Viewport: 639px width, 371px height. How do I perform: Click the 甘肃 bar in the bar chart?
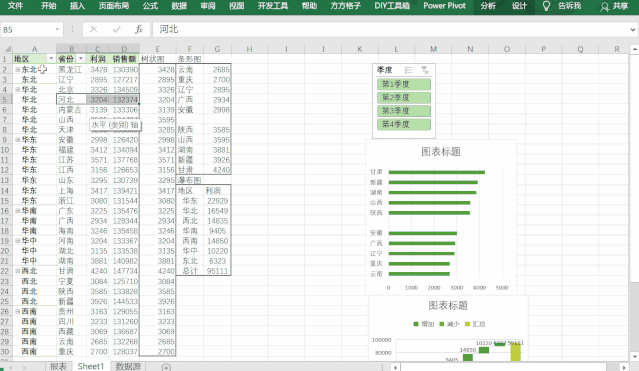pyautogui.click(x=436, y=172)
